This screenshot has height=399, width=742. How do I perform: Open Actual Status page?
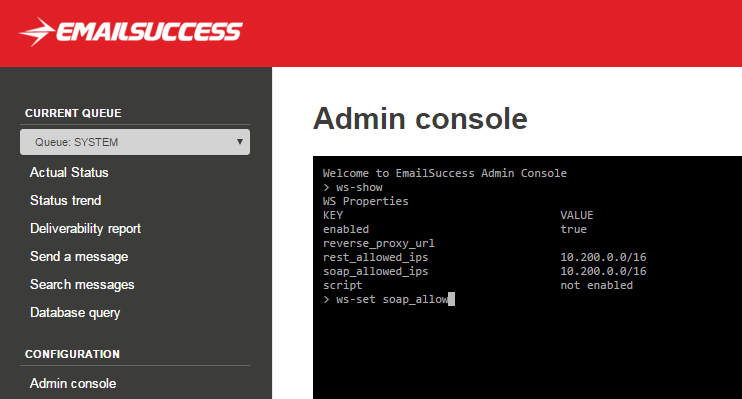[x=69, y=172]
